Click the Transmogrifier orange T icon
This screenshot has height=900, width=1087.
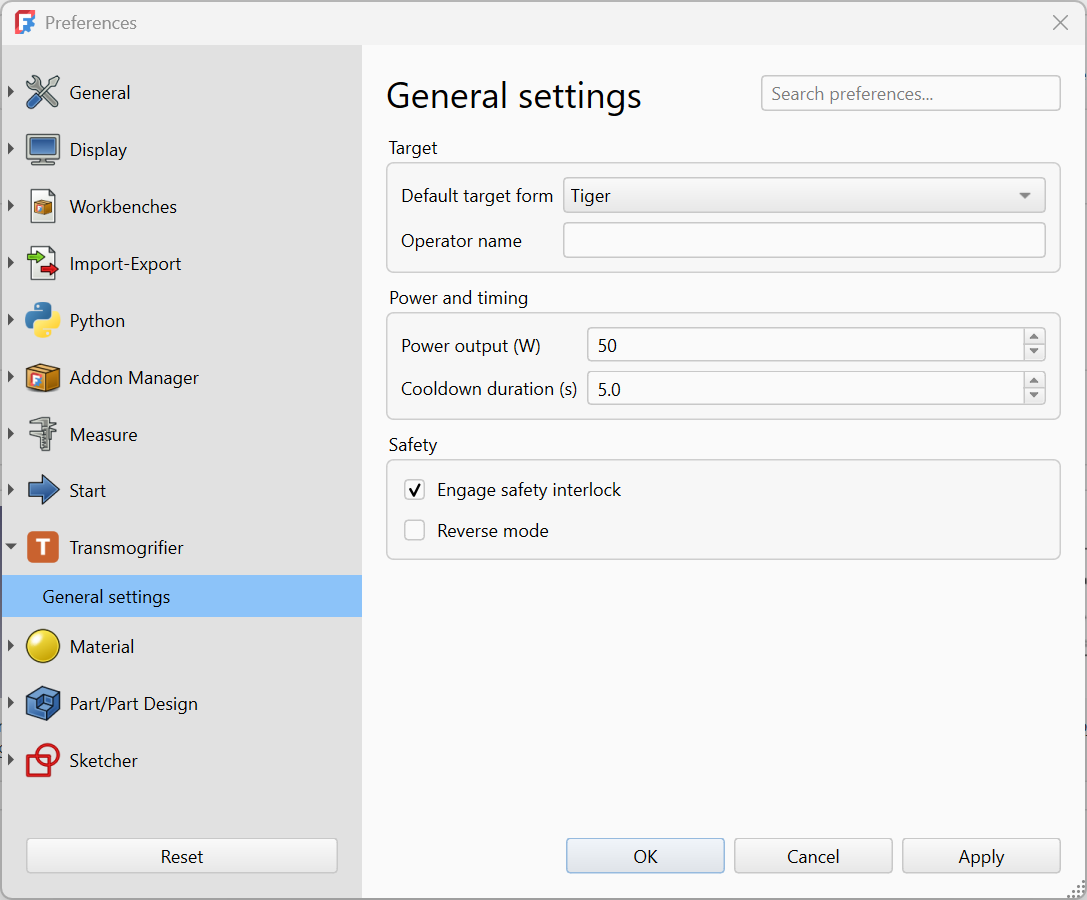point(42,547)
